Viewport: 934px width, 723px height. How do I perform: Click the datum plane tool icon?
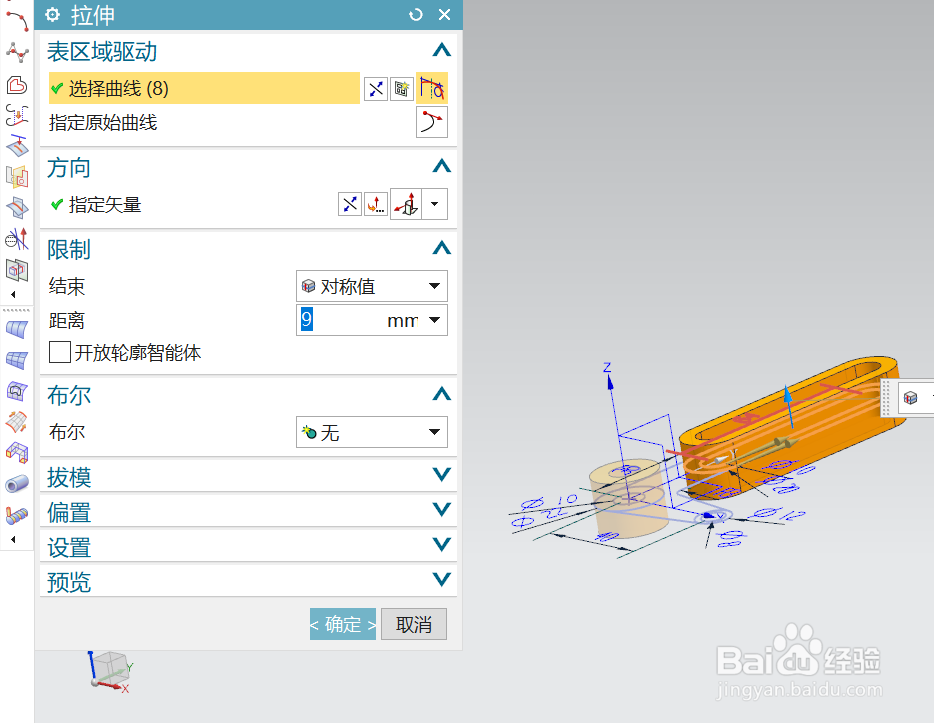(x=17, y=146)
